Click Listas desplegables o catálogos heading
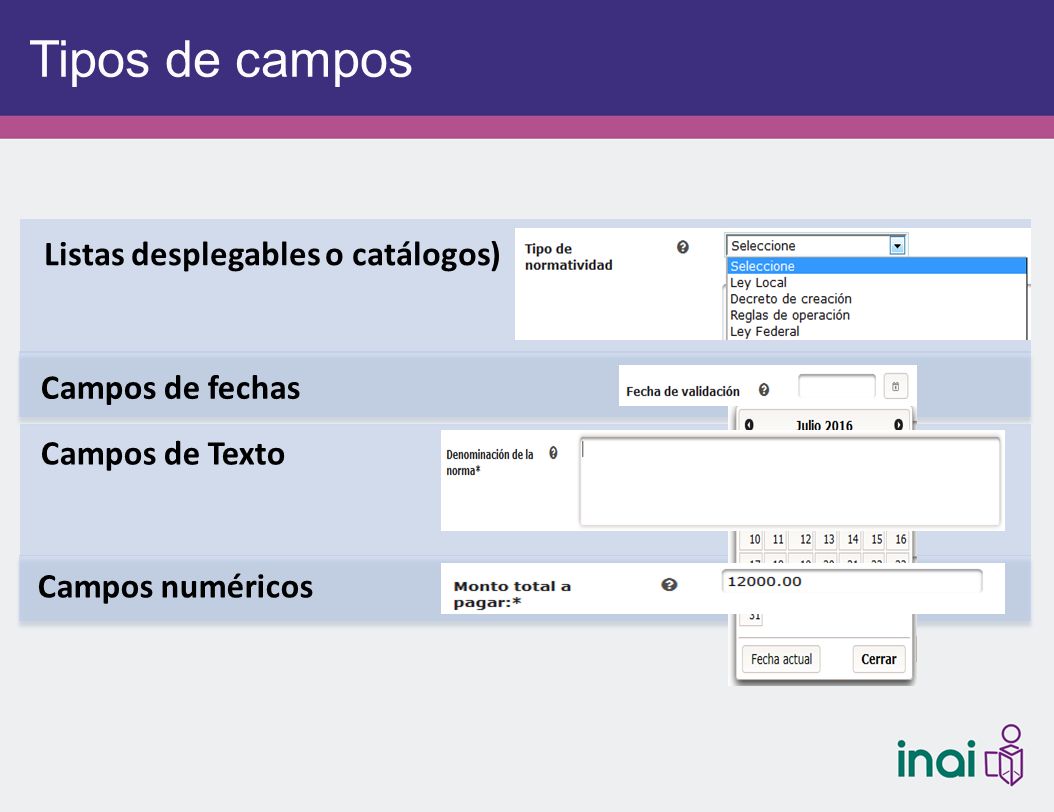 (272, 255)
